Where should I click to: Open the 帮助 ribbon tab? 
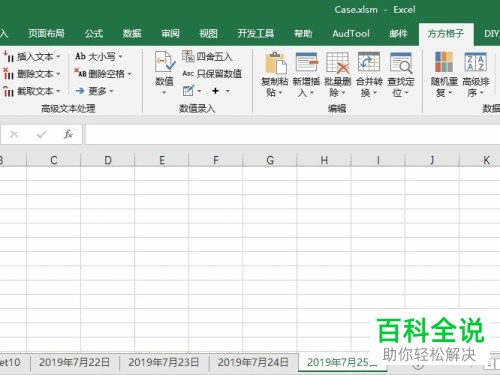[303, 33]
